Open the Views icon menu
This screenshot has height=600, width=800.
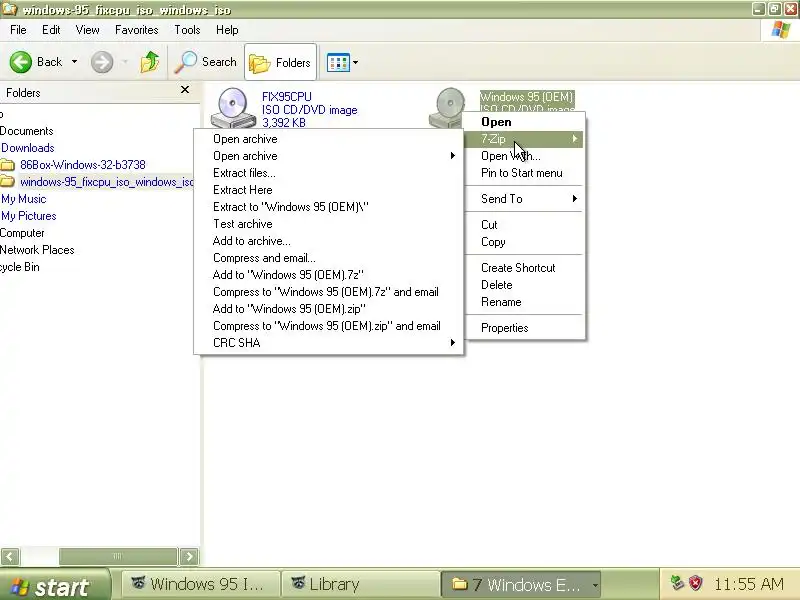(338, 63)
